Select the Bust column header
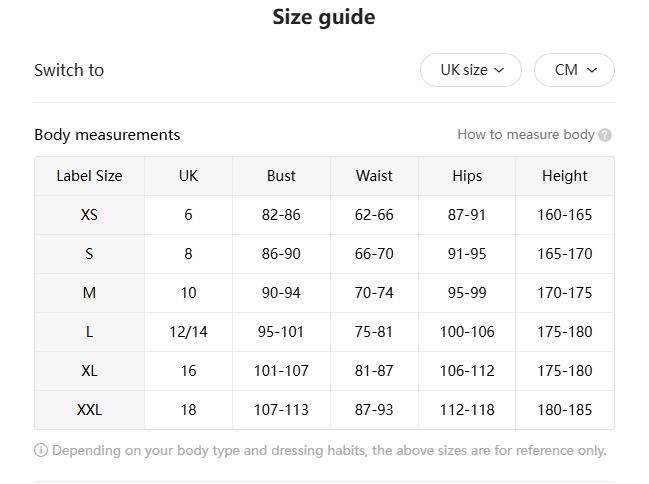Image resolution: width=649 pixels, height=484 pixels. (281, 176)
